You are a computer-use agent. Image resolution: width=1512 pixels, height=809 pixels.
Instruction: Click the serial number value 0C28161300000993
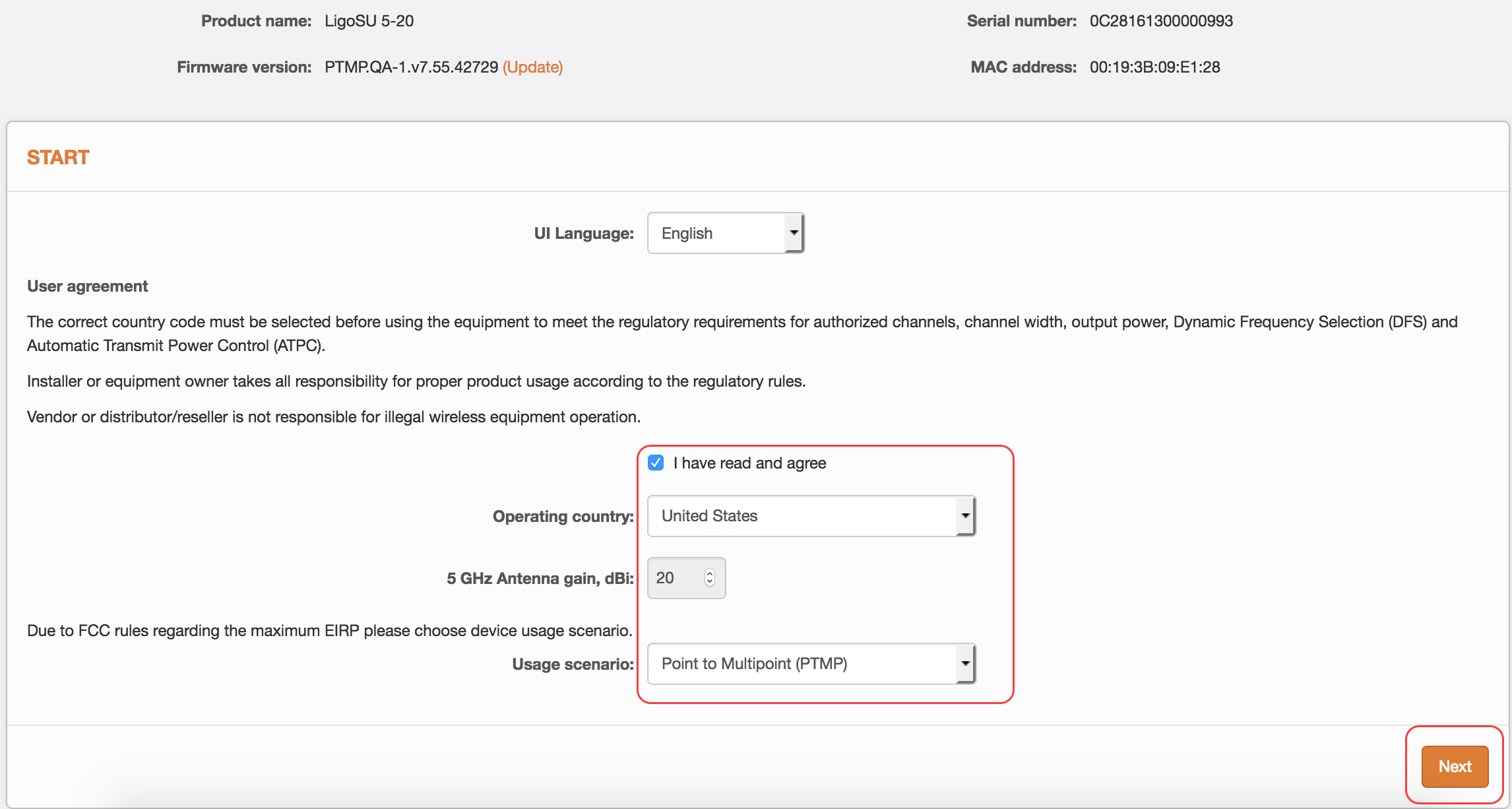click(1161, 21)
